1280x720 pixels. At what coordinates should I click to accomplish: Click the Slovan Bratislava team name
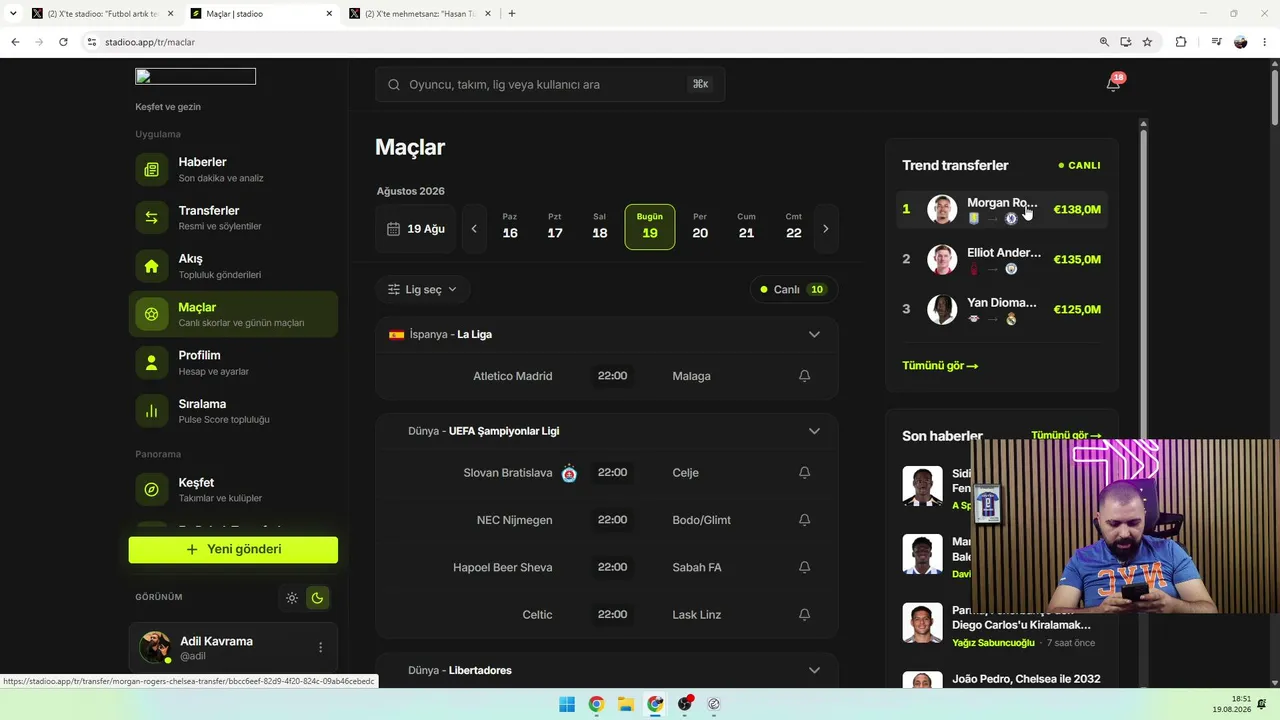508,473
